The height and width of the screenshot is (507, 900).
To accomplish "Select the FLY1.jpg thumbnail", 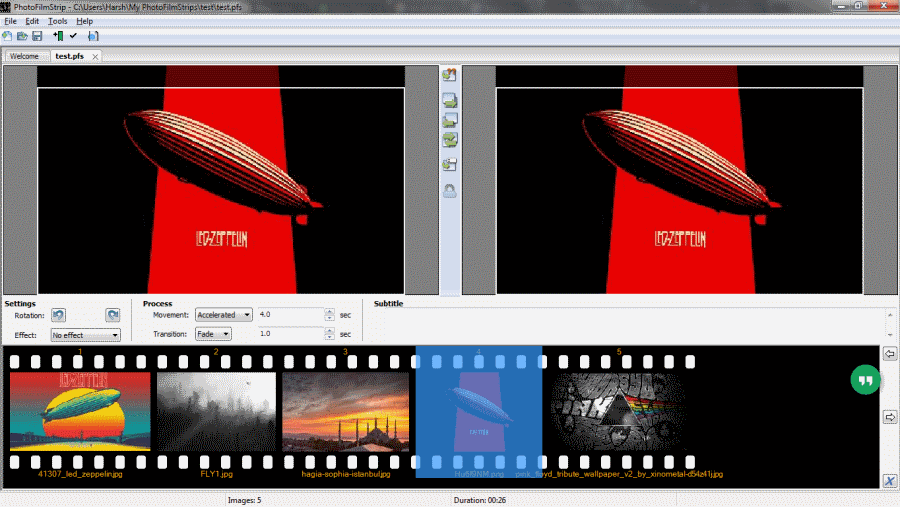I will (x=216, y=411).
